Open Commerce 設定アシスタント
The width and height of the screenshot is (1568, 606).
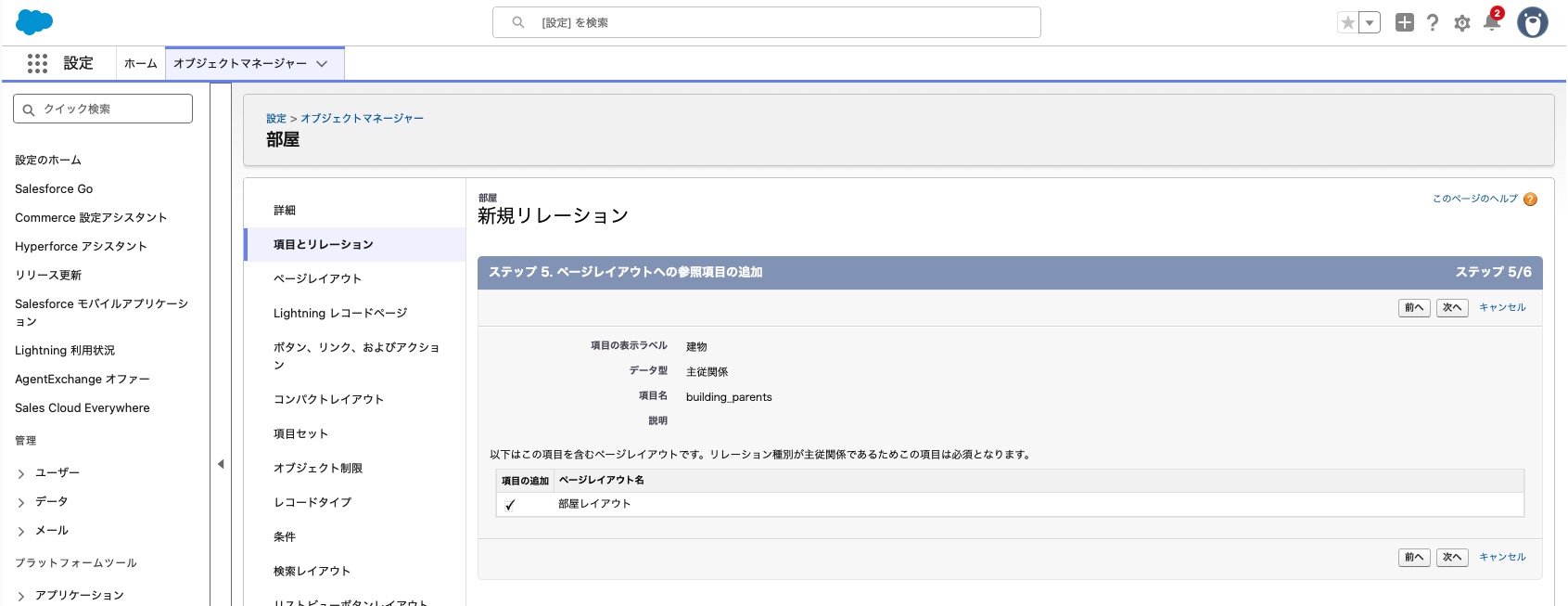[91, 217]
